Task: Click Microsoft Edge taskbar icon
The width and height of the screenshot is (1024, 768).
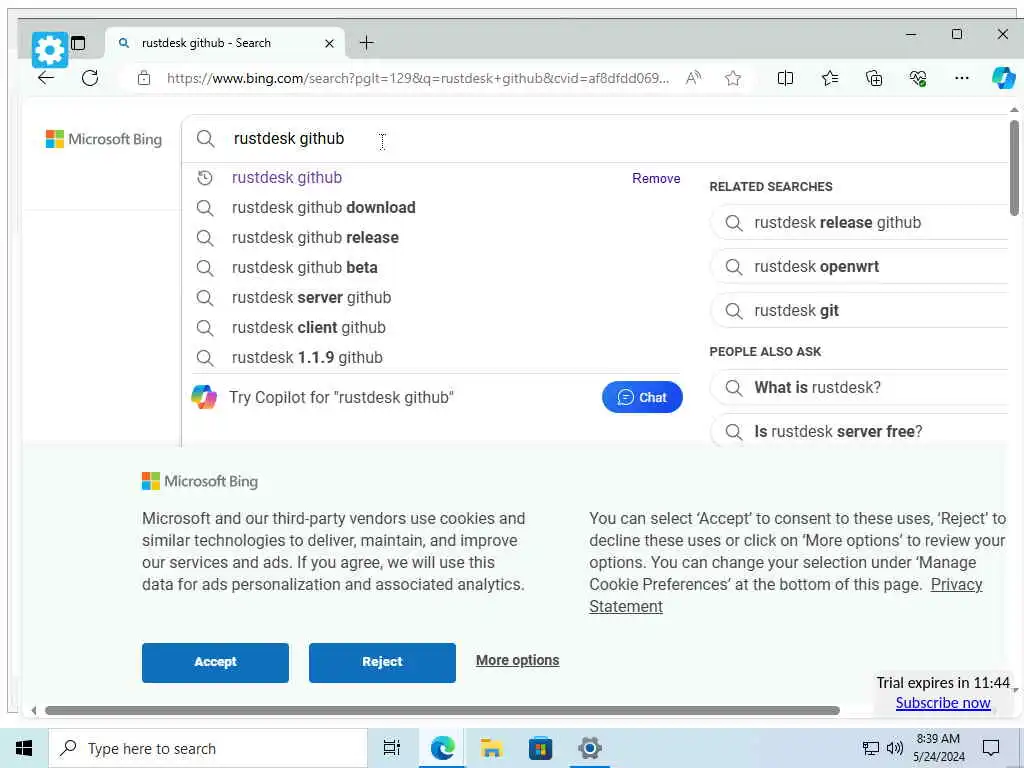Action: [x=442, y=748]
